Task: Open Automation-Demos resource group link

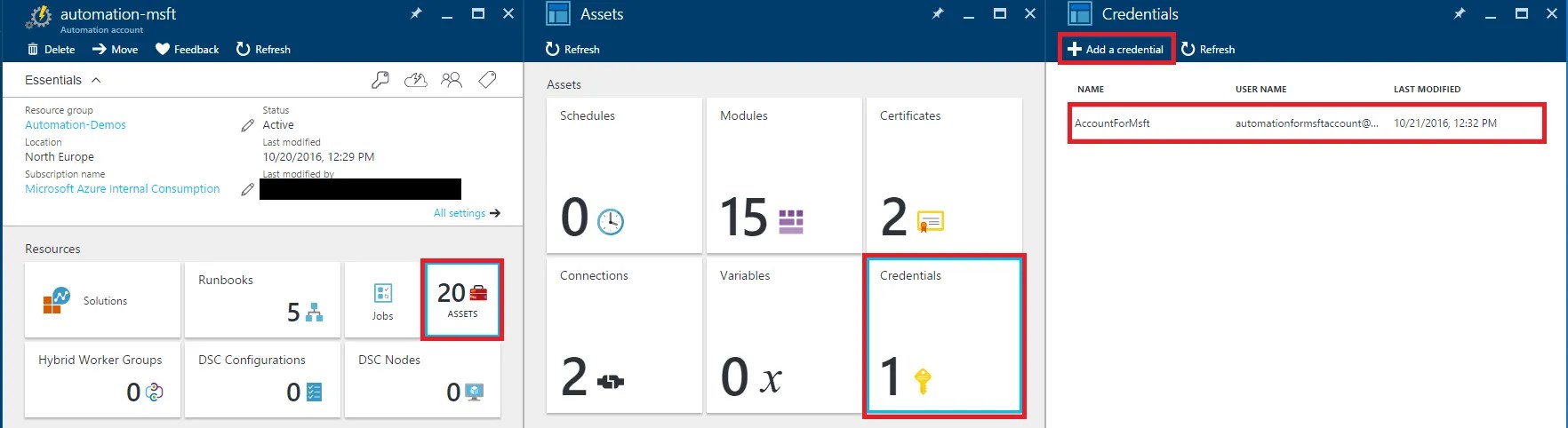Action: point(76,125)
